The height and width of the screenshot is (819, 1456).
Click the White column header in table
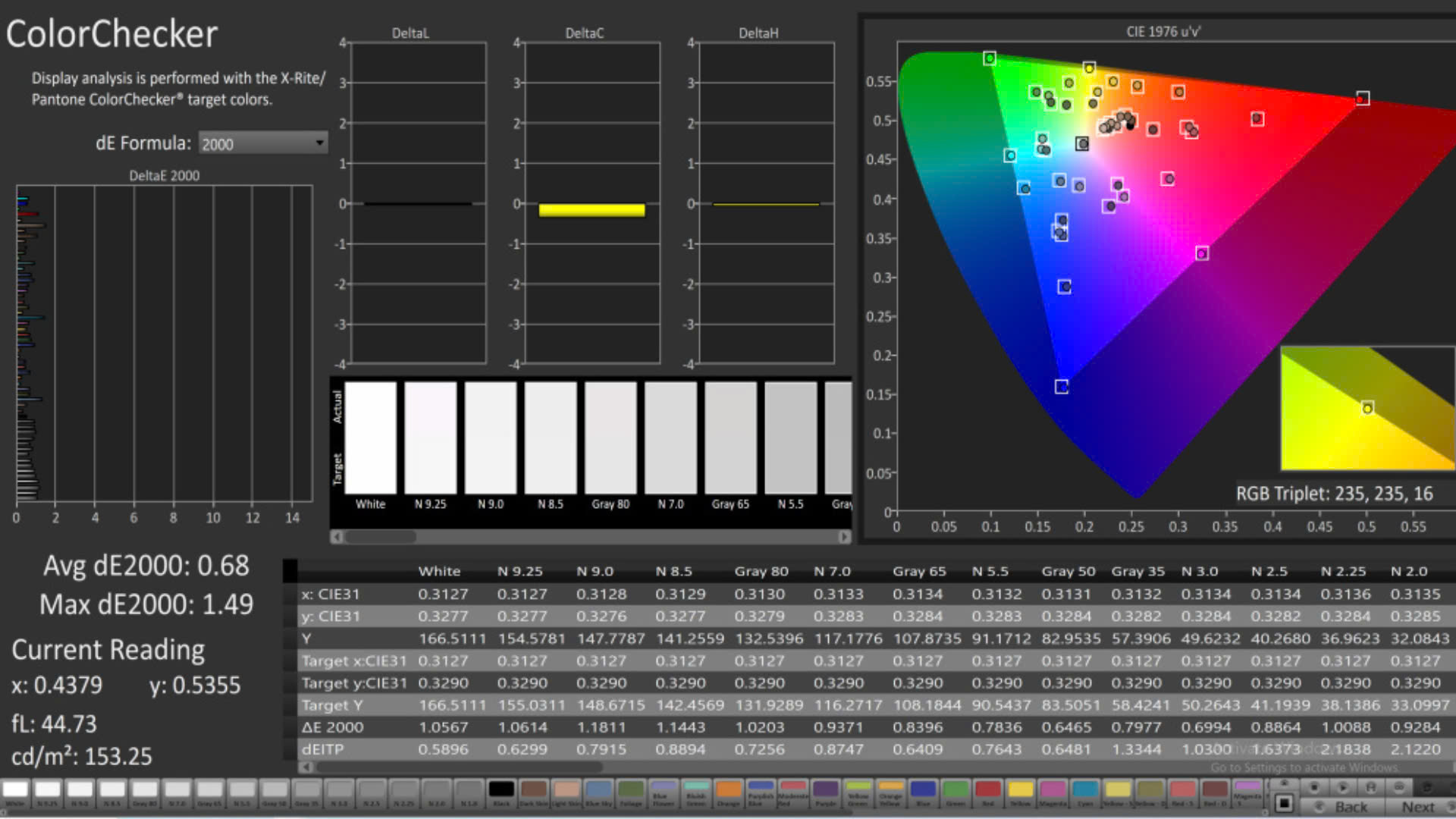point(439,571)
